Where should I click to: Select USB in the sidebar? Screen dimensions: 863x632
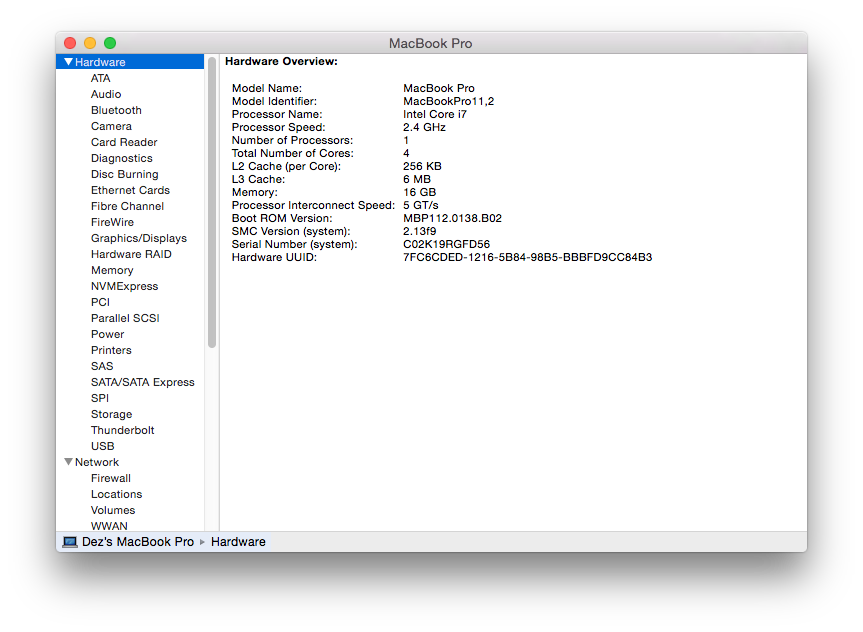pyautogui.click(x=102, y=445)
